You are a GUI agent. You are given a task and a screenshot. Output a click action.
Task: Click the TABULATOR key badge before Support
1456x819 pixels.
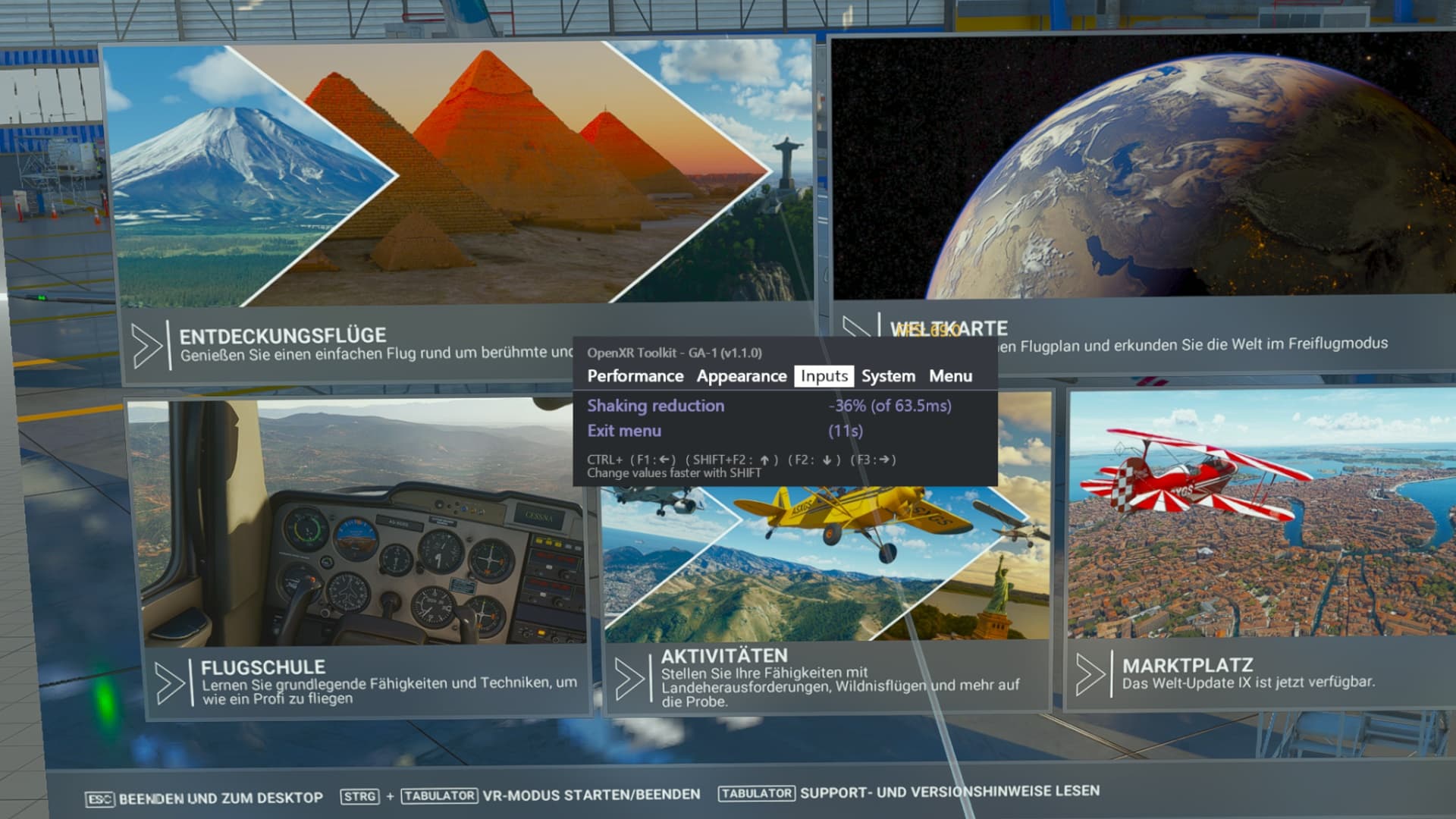click(x=756, y=793)
